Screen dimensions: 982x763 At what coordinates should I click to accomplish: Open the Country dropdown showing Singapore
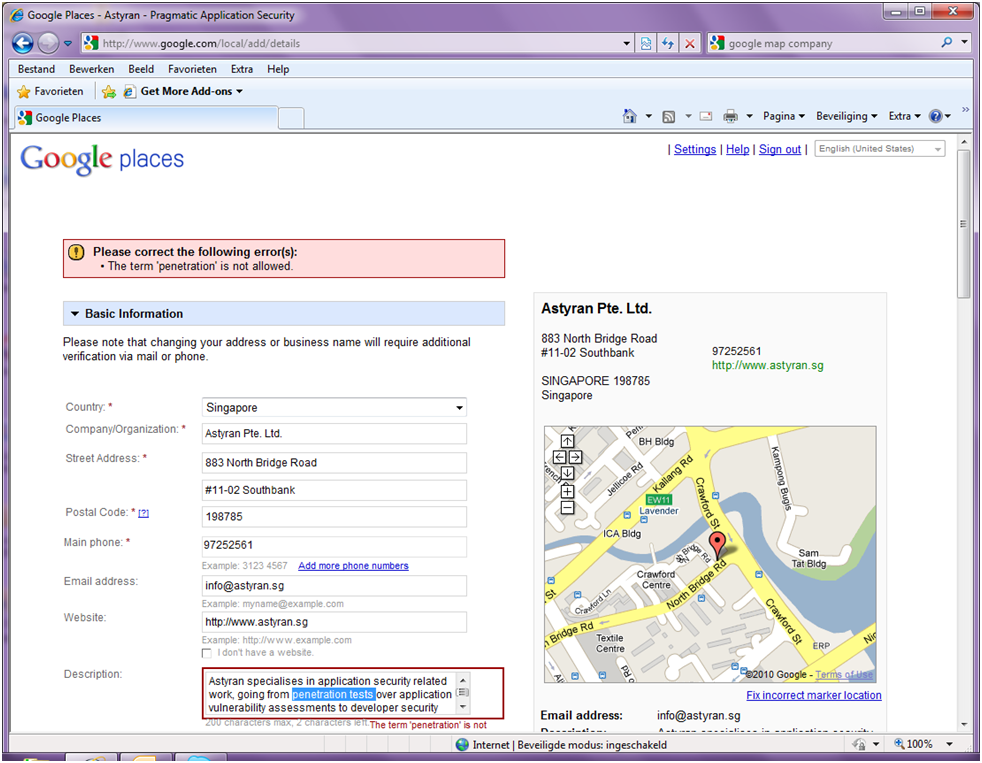334,407
